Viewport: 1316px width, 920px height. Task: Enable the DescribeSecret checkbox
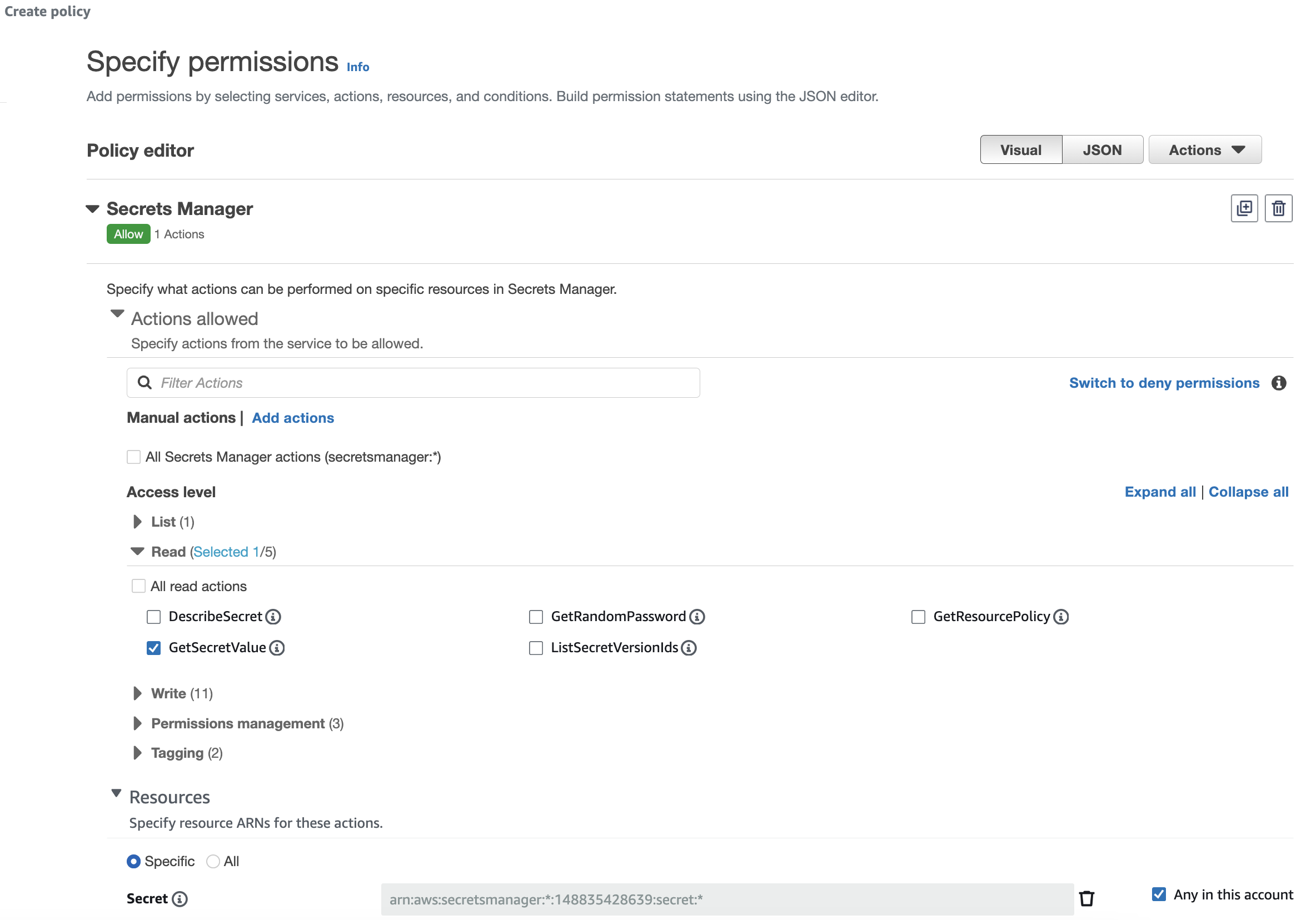tap(153, 616)
